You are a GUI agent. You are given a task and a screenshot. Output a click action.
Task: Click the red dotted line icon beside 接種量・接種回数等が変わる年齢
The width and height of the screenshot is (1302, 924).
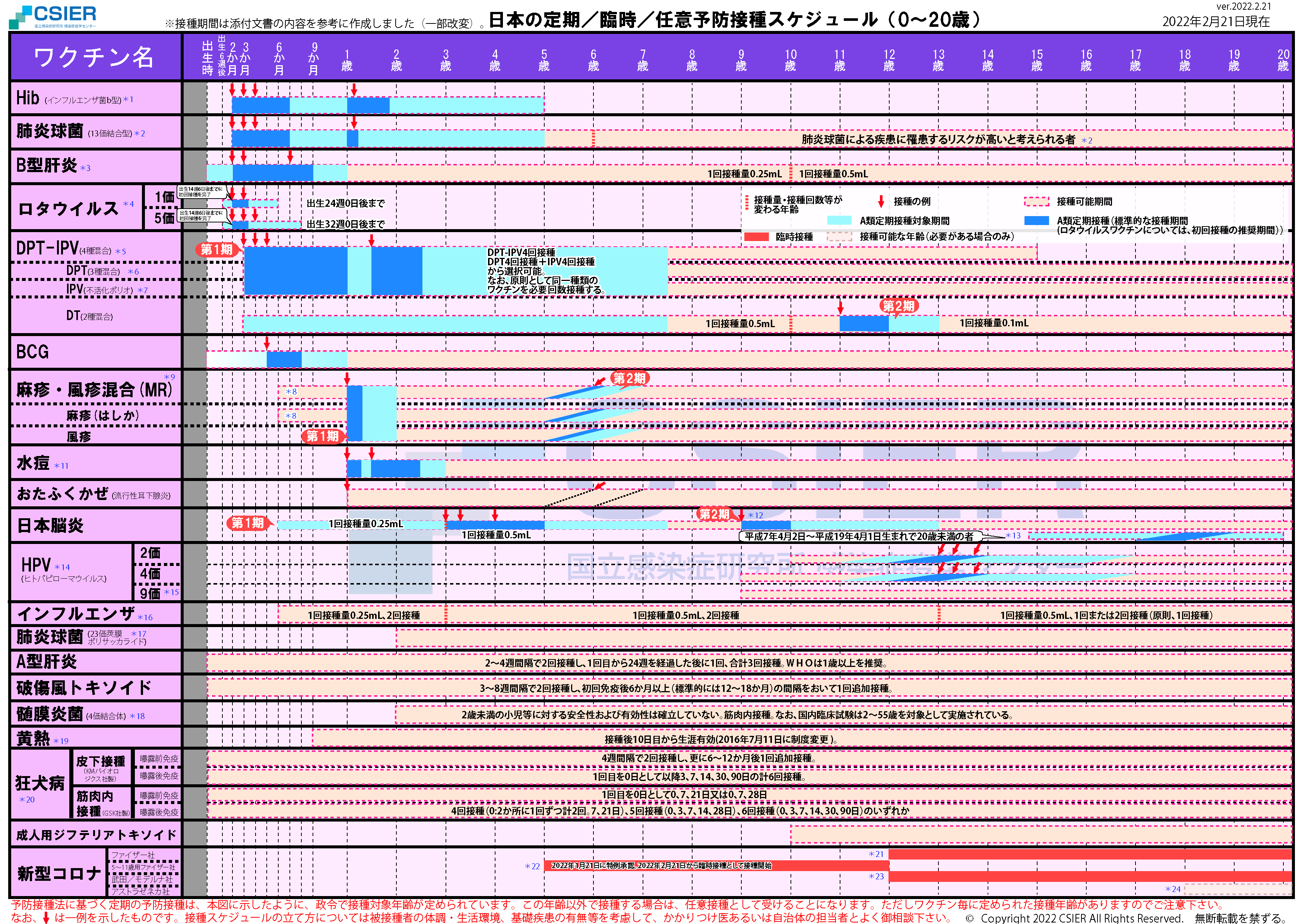click(x=747, y=203)
